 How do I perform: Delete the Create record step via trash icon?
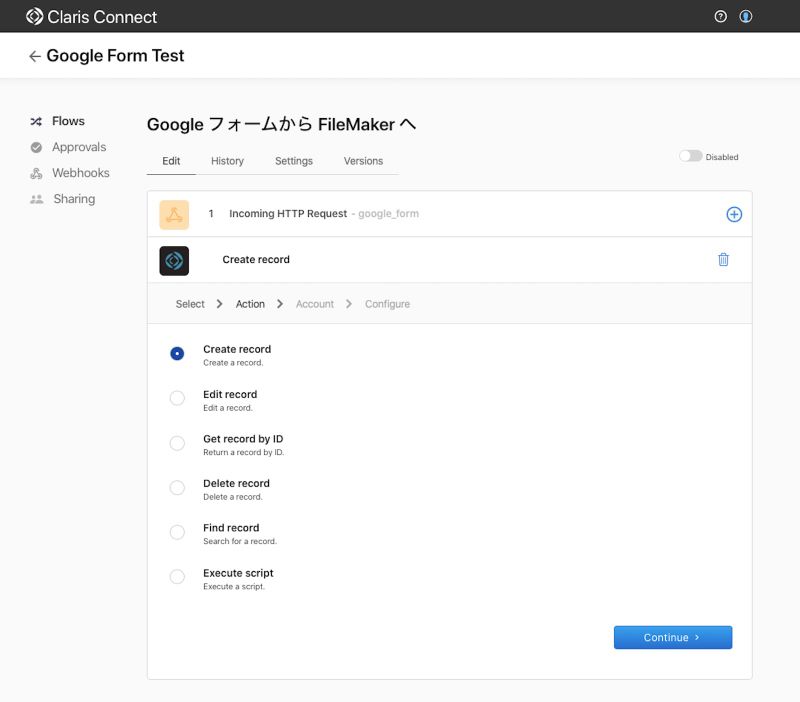coord(723,260)
